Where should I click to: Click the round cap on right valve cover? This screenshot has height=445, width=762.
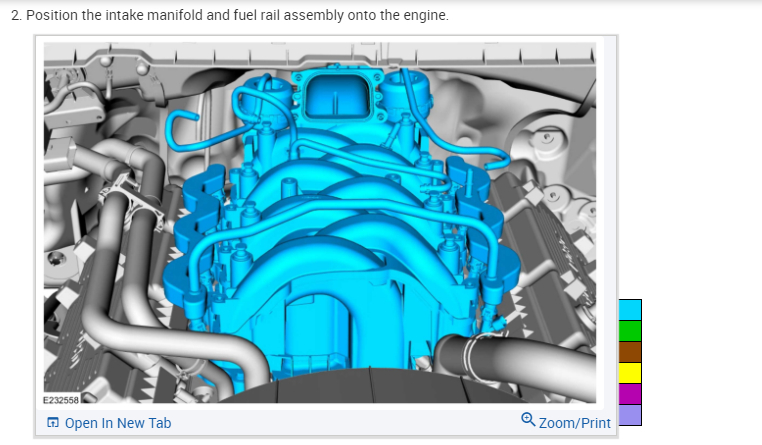[548, 137]
